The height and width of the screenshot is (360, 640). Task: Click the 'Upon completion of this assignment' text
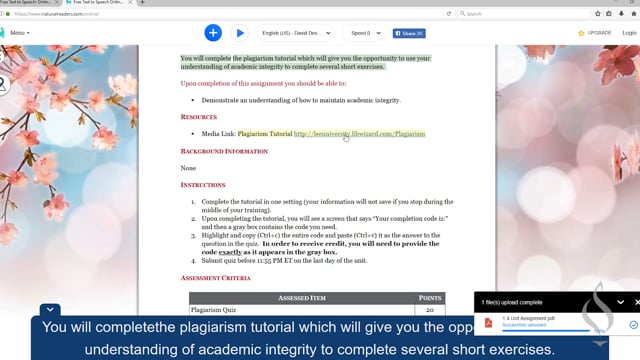[264, 83]
